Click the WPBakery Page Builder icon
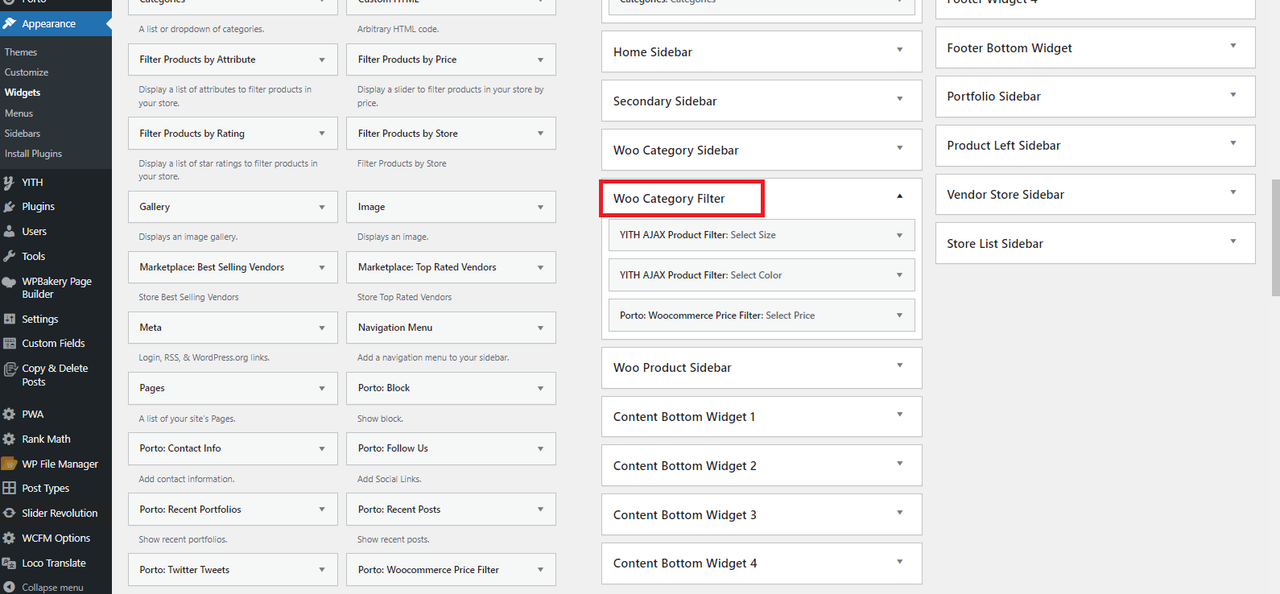The image size is (1280, 594). (x=10, y=282)
